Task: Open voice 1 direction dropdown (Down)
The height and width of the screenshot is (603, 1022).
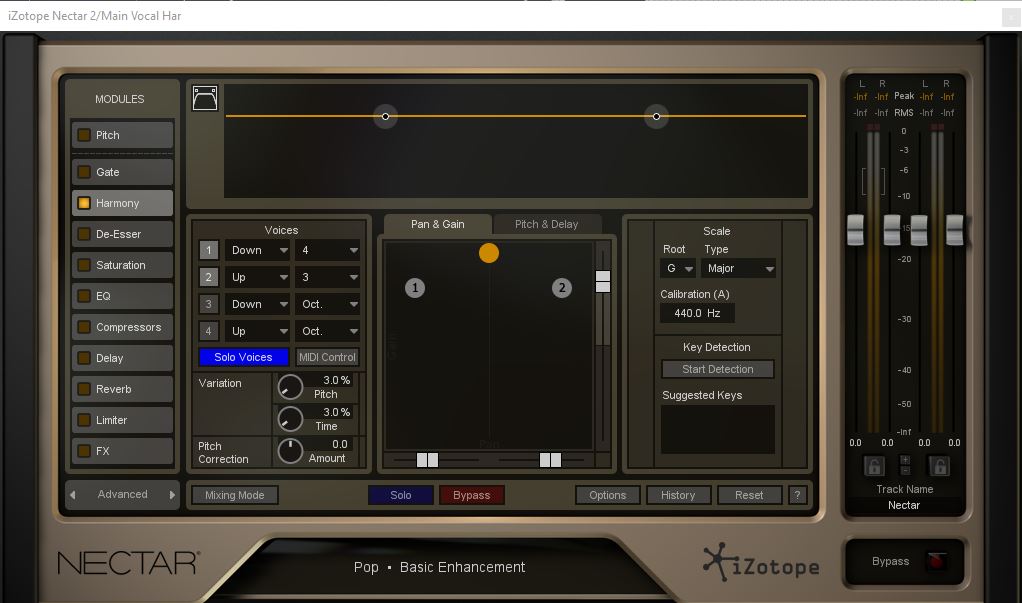Action: pos(257,250)
